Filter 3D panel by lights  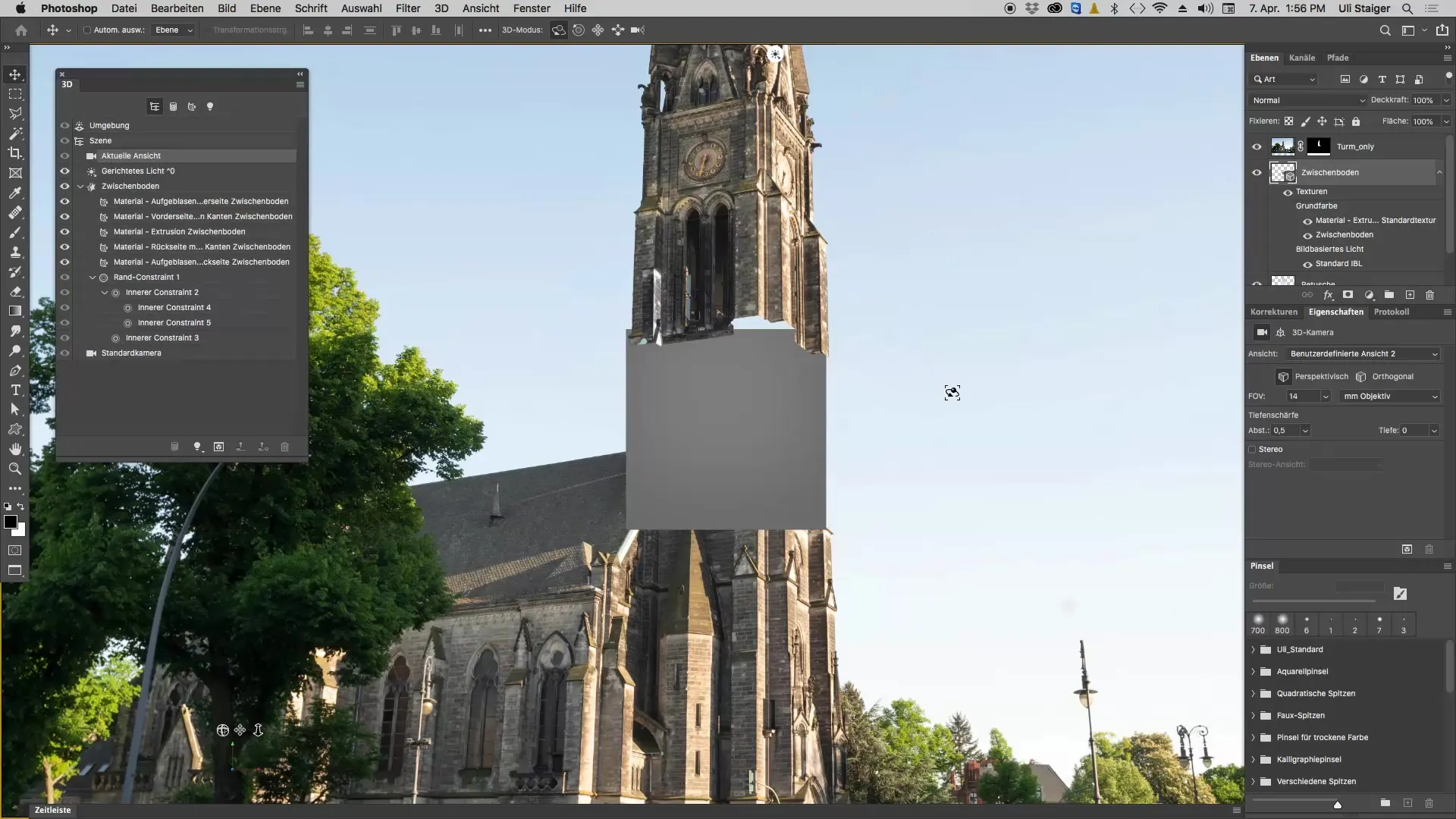(x=210, y=107)
